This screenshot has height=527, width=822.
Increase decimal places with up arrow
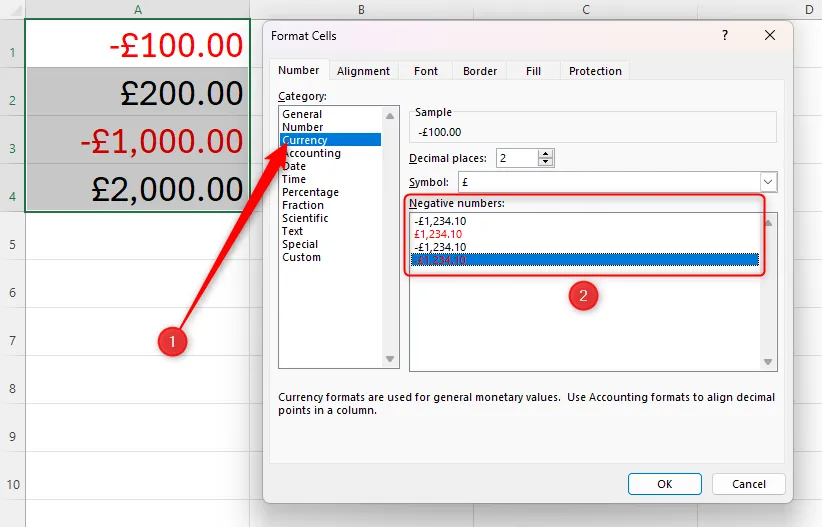click(x=545, y=154)
